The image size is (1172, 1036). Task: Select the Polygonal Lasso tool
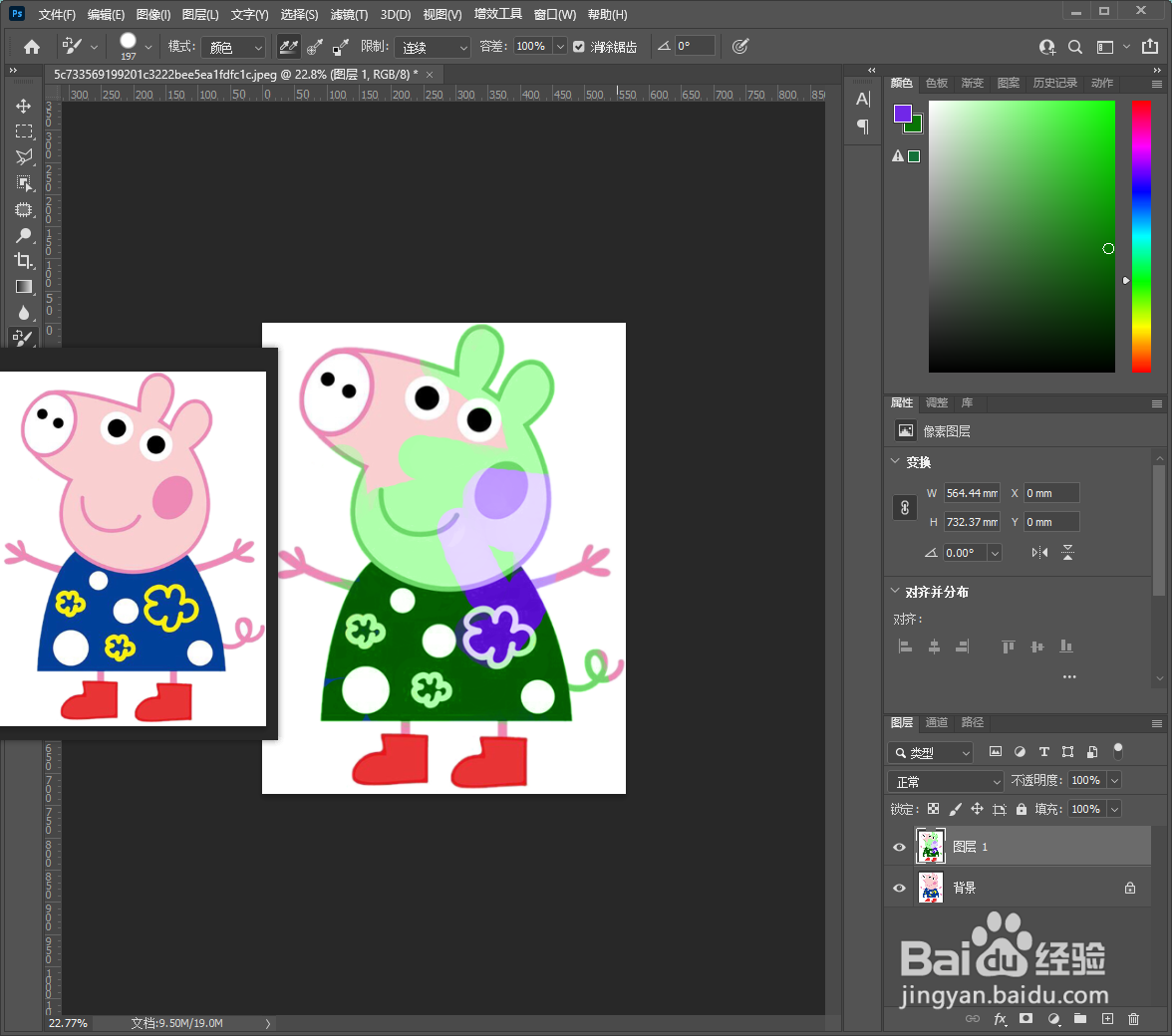24,157
